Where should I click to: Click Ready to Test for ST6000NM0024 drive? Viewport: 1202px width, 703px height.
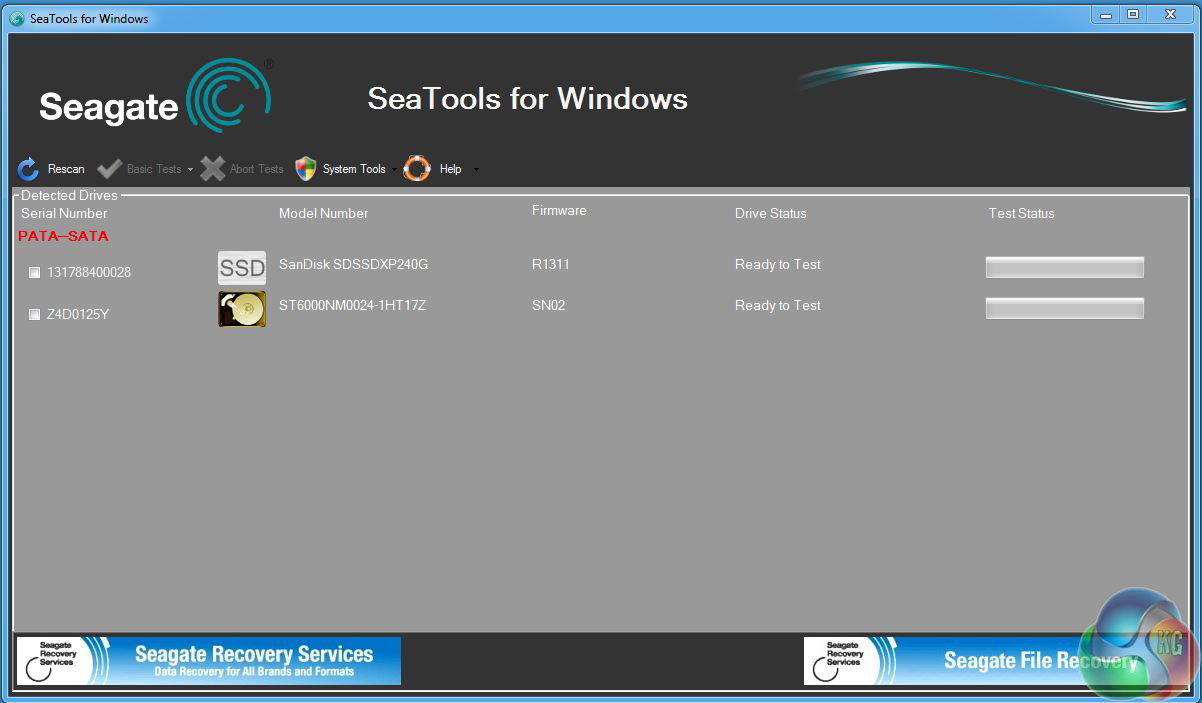coord(777,305)
